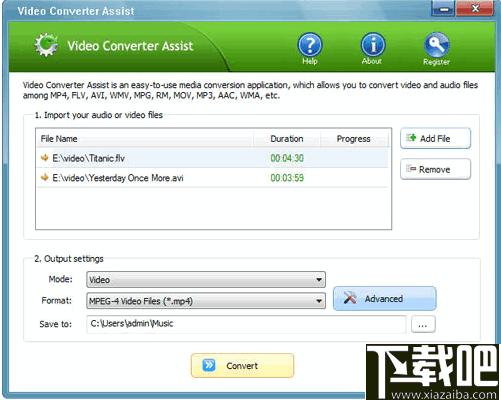Click the Progress column header
Image resolution: width=501 pixels, height=400 pixels.
(x=354, y=139)
